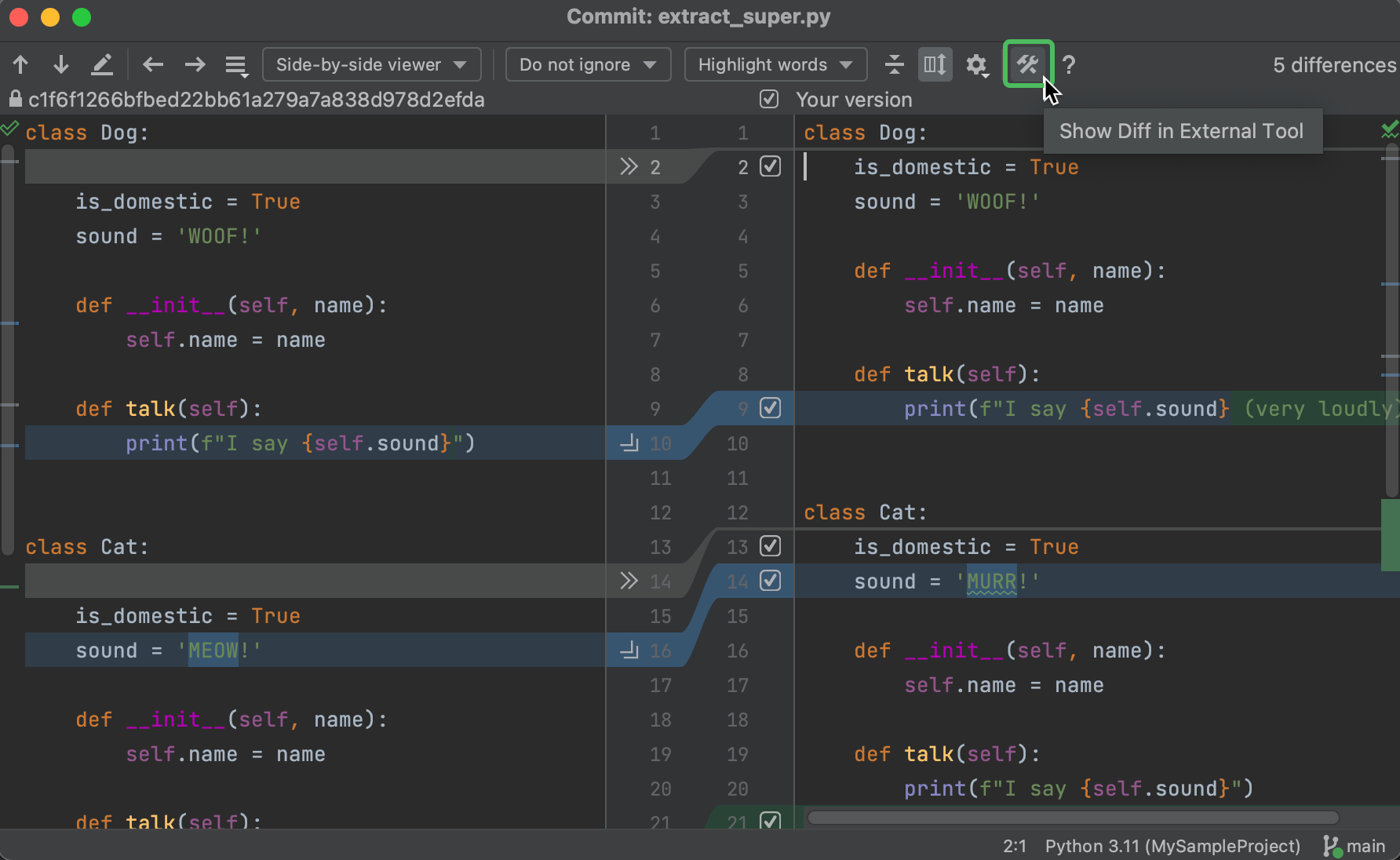The image size is (1400, 860).
Task: Jump to the next difference
Action: coord(61,64)
